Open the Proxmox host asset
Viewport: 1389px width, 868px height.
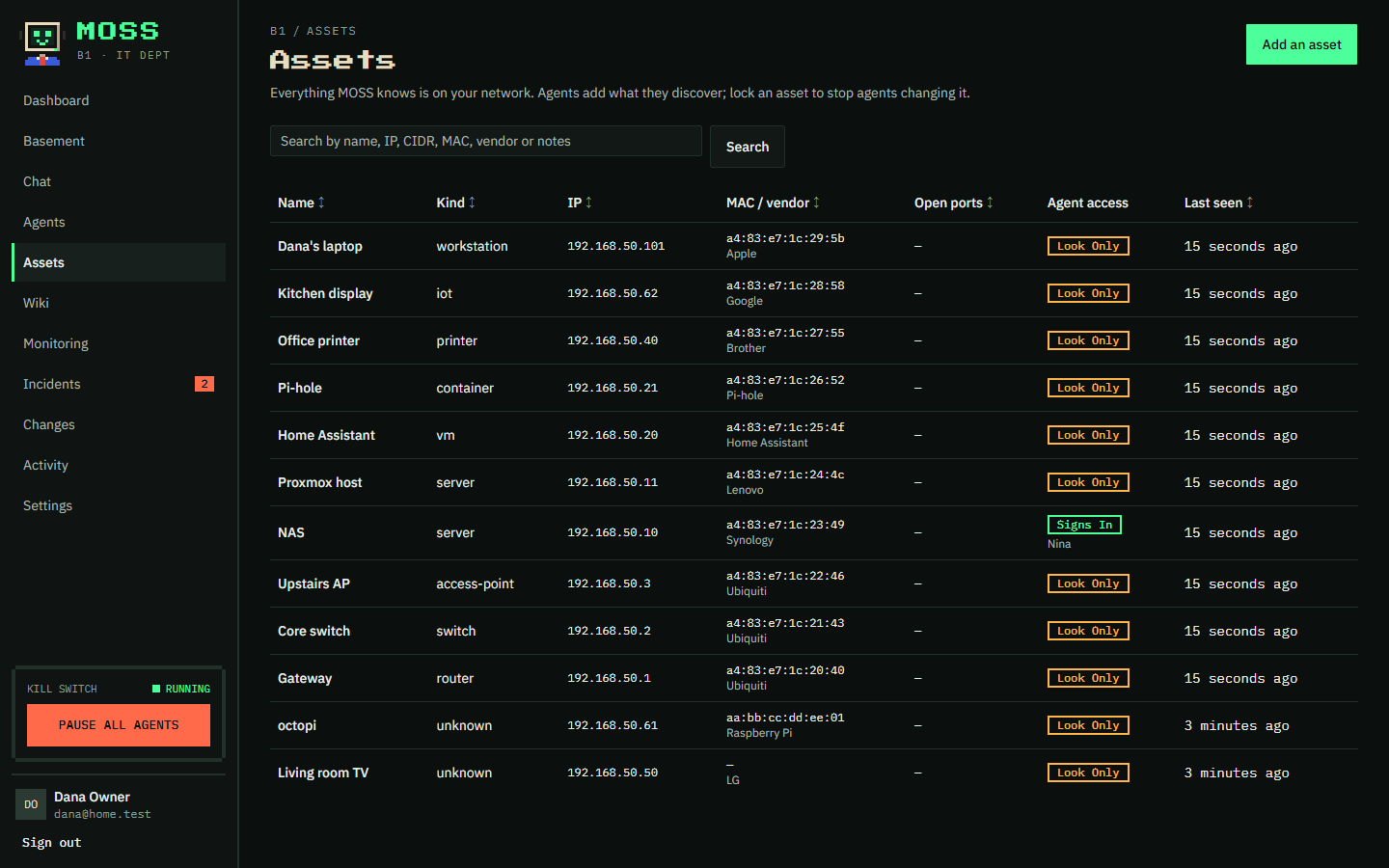tap(320, 482)
